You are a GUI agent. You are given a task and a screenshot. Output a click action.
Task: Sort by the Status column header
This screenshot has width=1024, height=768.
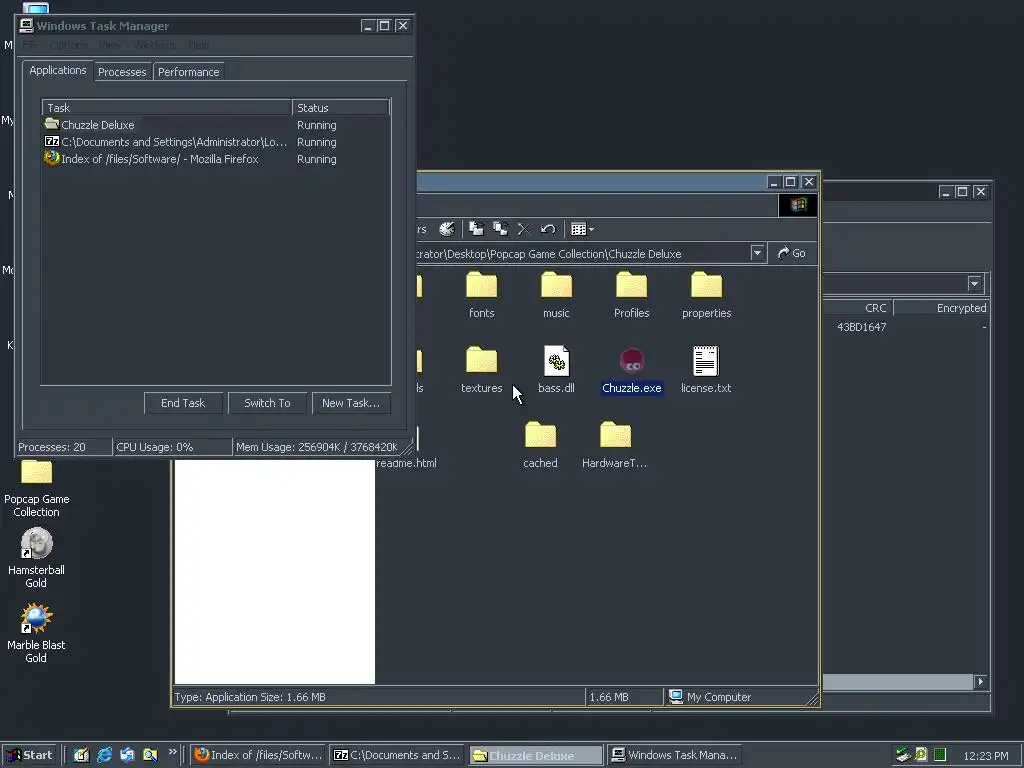340,108
